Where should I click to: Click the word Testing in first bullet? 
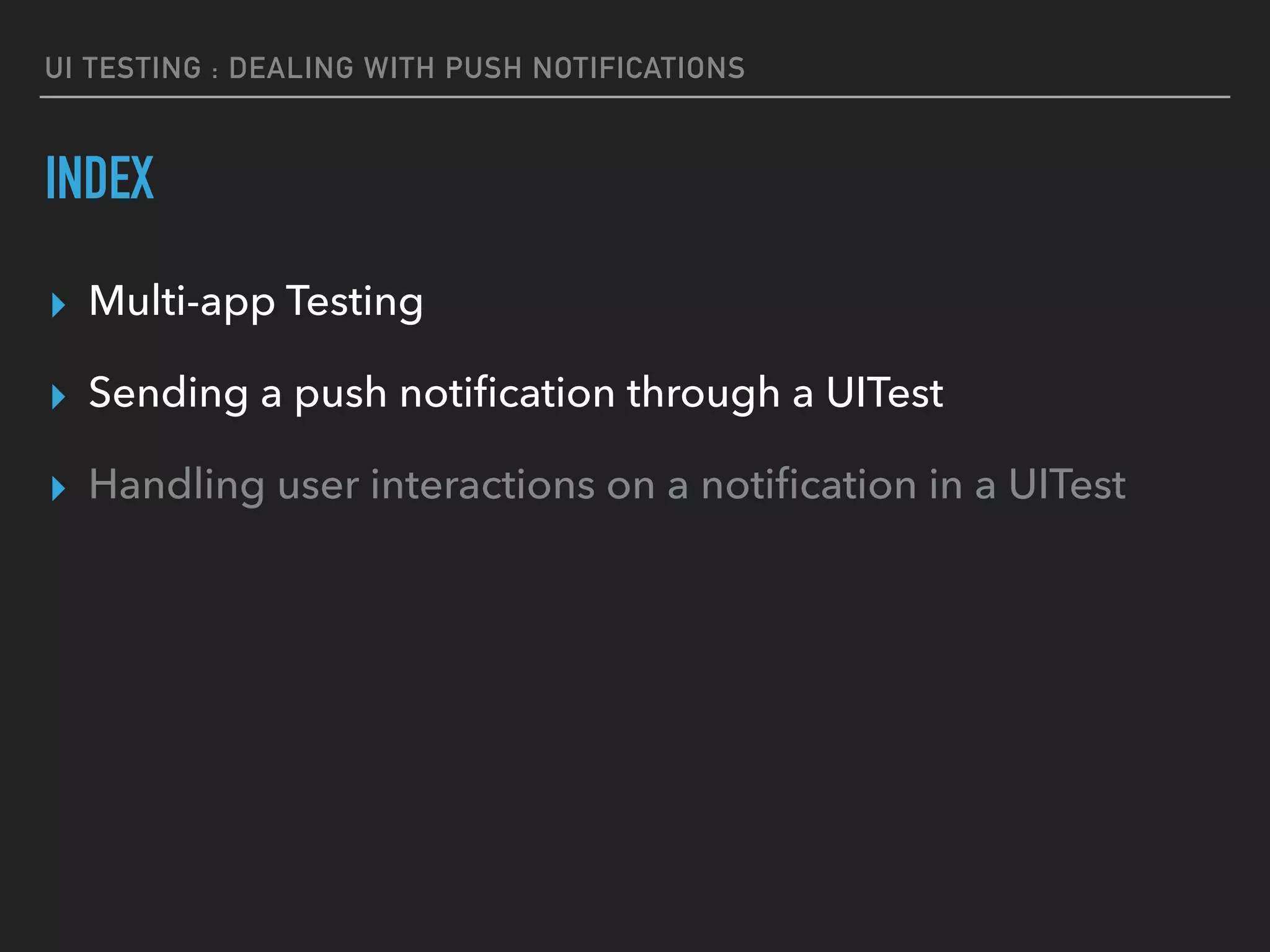click(x=355, y=302)
